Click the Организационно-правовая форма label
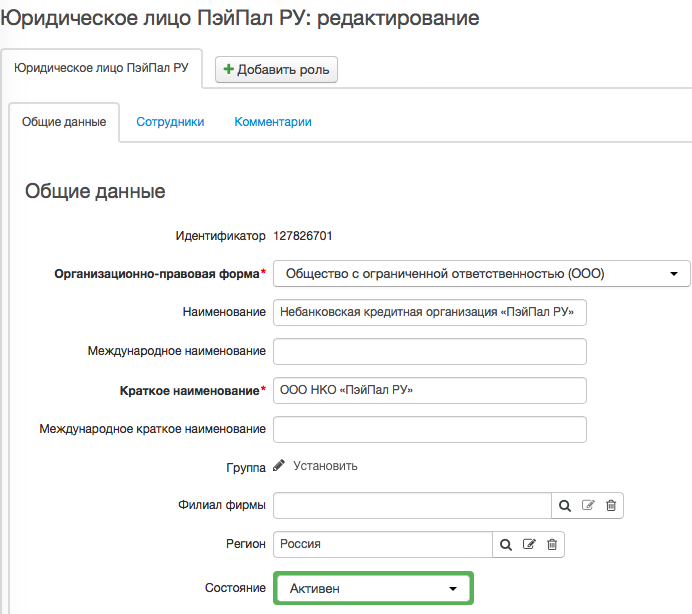The height and width of the screenshot is (614, 692). pyautogui.click(x=160, y=274)
